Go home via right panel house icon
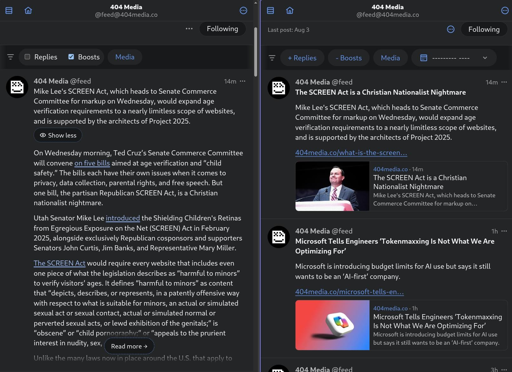512x372 pixels. click(290, 10)
